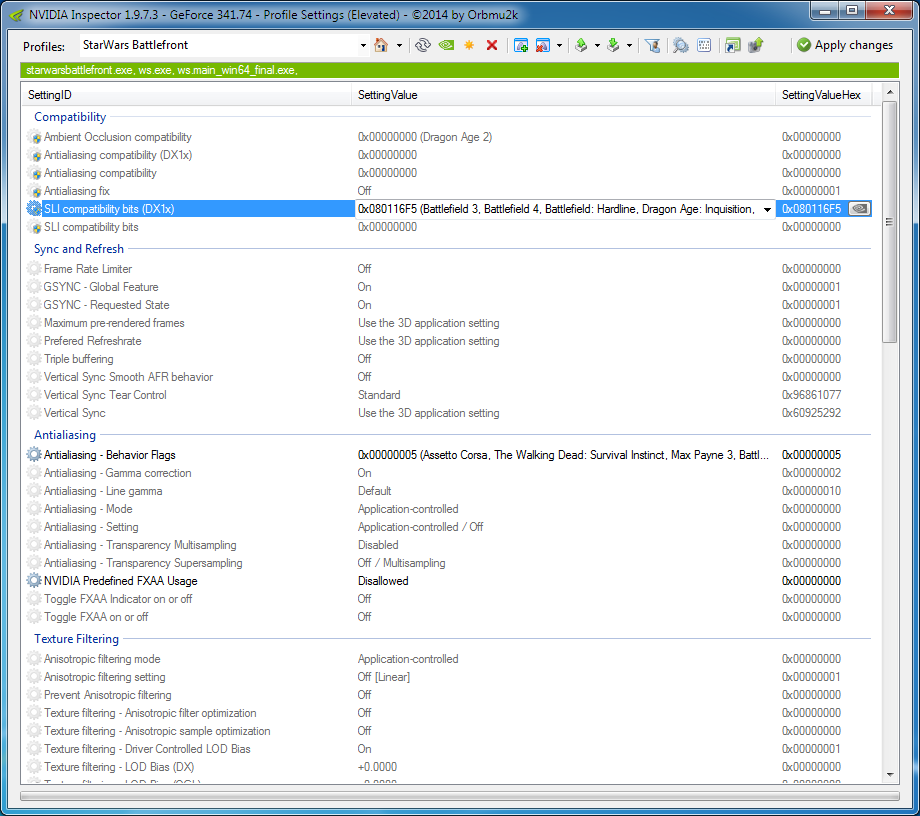This screenshot has height=816, width=920.
Task: Select the Antialiasing compatibility (DX1x) setting
Action: (118, 155)
